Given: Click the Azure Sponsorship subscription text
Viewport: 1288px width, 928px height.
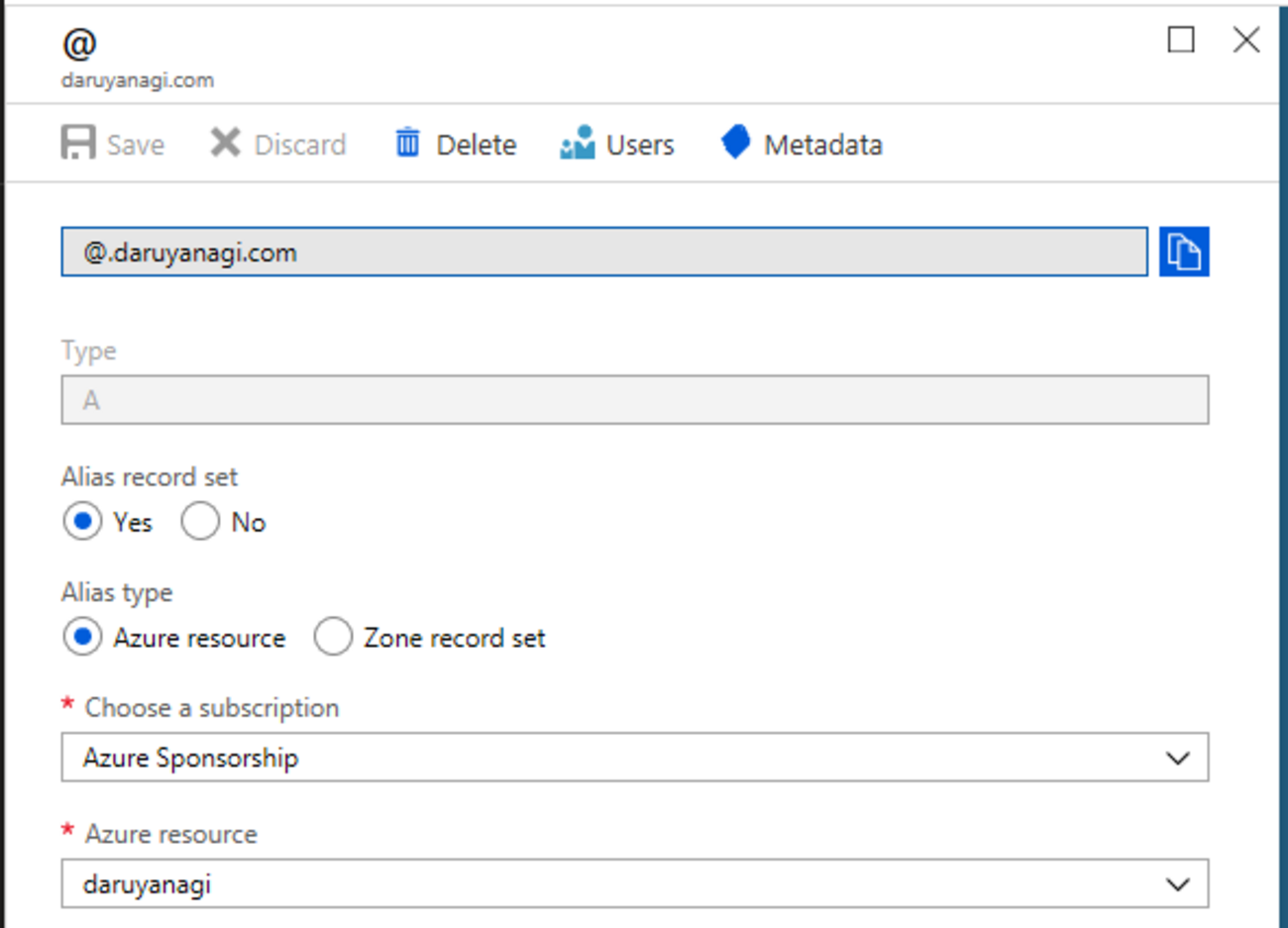Looking at the screenshot, I should (190, 758).
